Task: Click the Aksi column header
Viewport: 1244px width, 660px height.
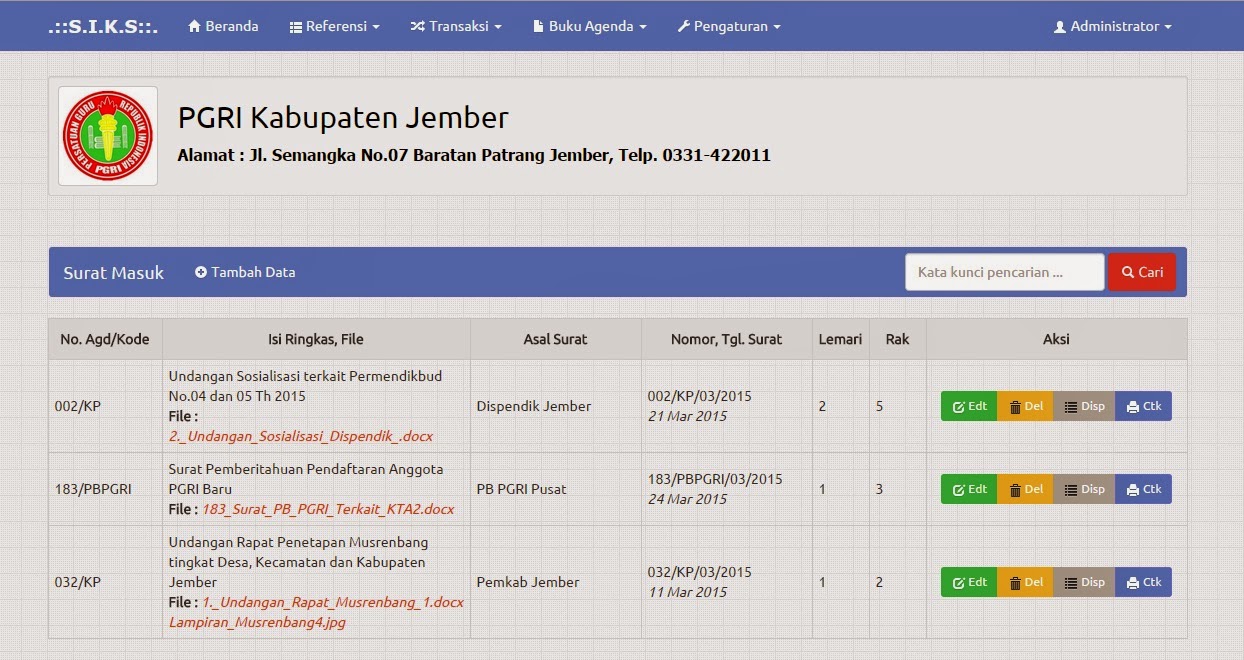Action: coord(1056,339)
